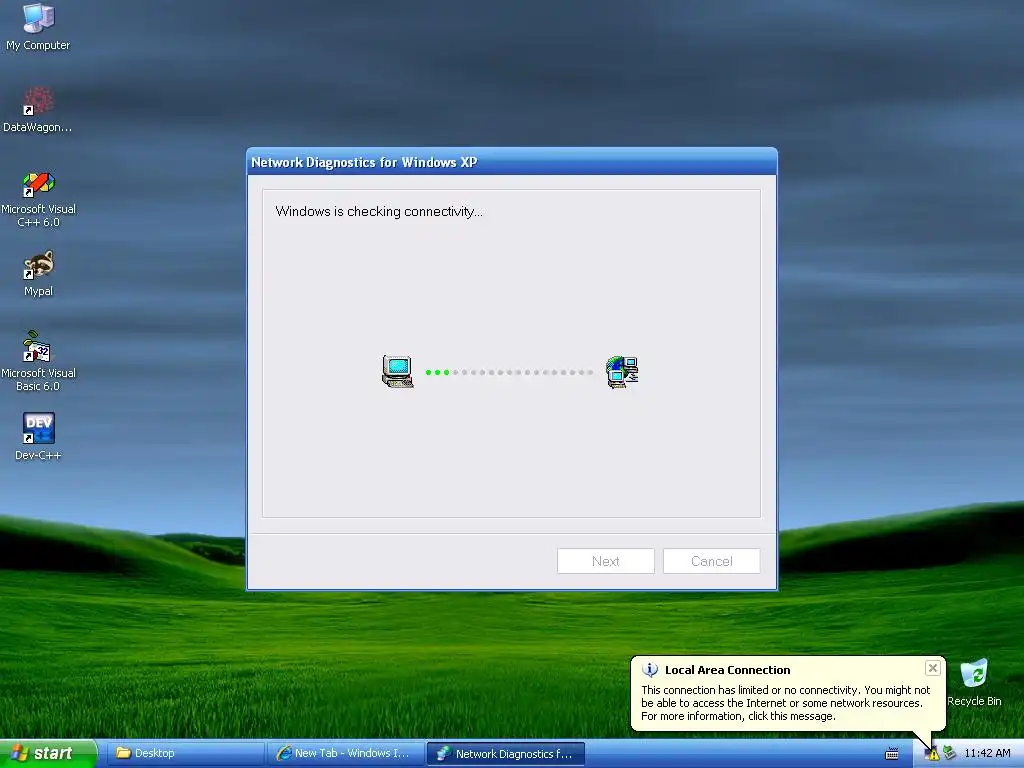Select the Dev-C++ desktop shortcut
The width and height of the screenshot is (1024, 768).
click(38, 436)
